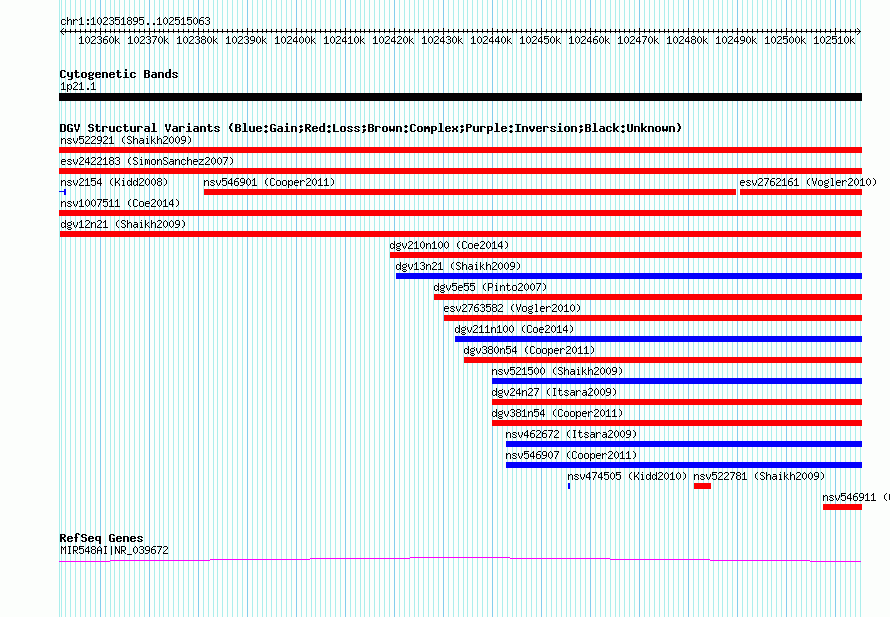Viewport: 890px width, 617px height.
Task: Click the esv2762161 (Vogler2010) label
Action: click(x=808, y=182)
